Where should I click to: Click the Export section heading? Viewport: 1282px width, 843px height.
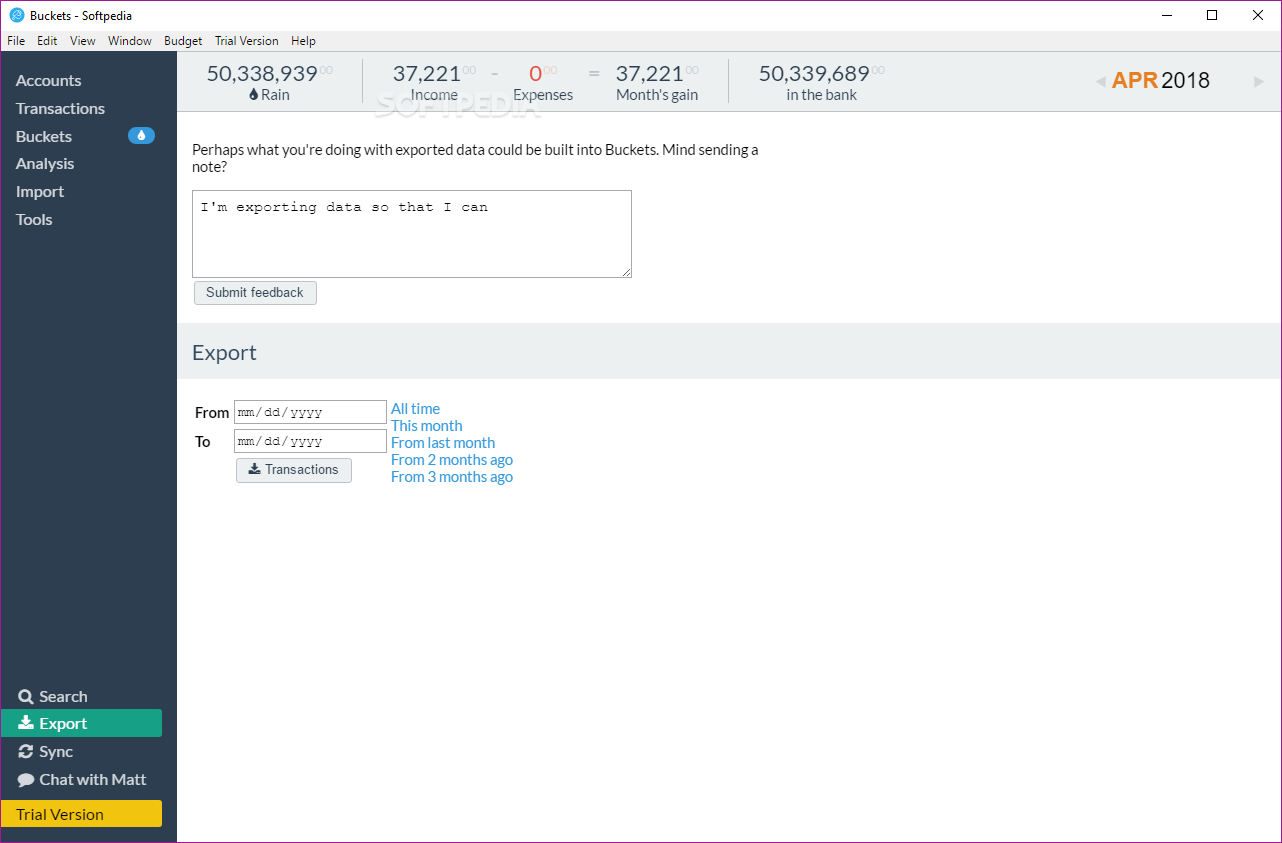pyautogui.click(x=224, y=353)
